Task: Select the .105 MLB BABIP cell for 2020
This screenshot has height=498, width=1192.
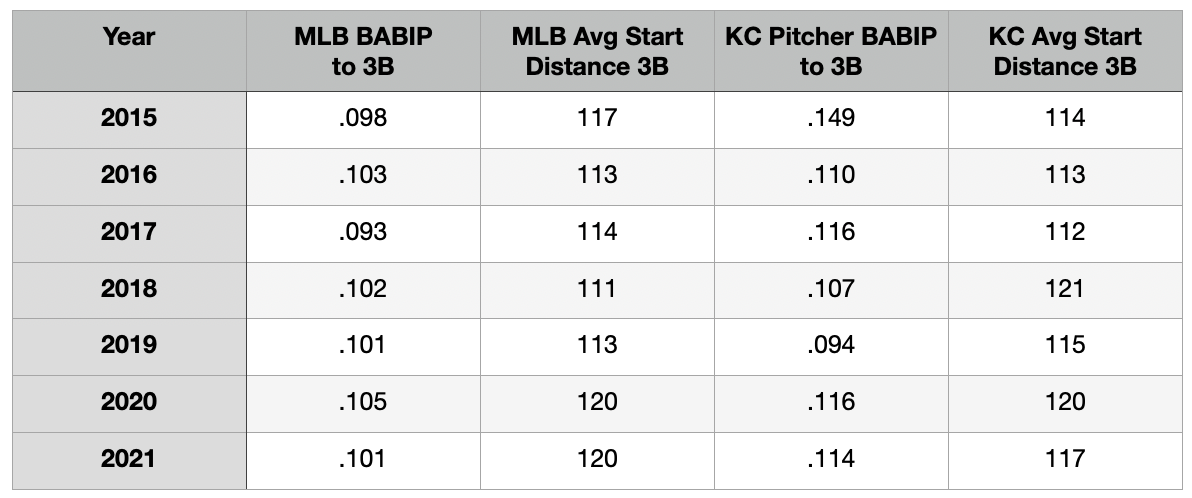Action: (x=363, y=402)
